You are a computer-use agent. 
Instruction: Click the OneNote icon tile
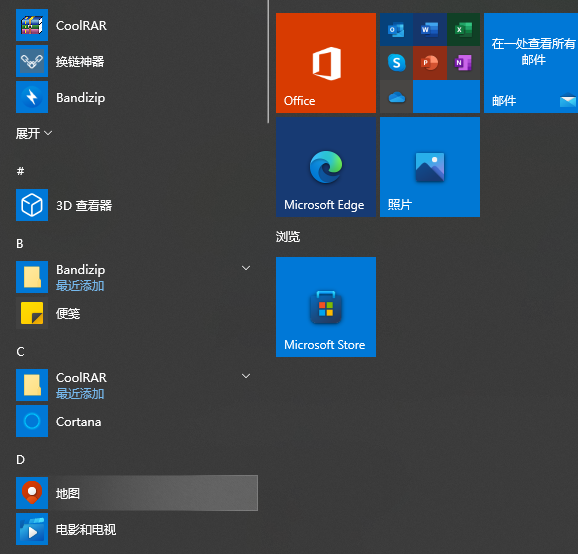[463, 63]
